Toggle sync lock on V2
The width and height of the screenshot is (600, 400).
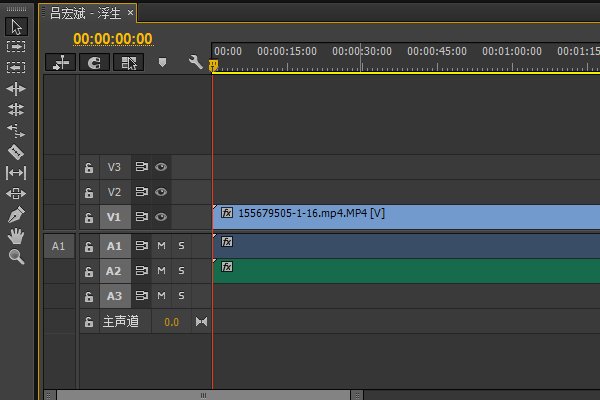[x=142, y=192]
